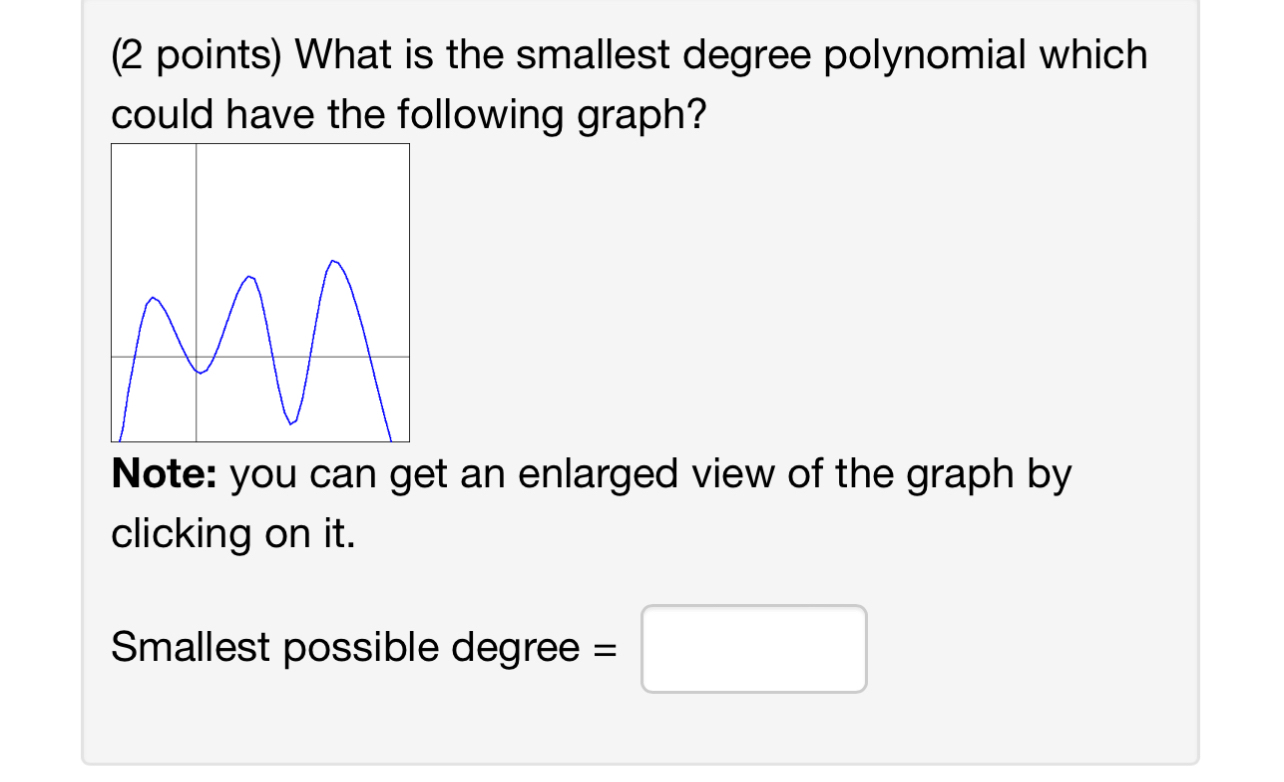Image resolution: width=1284 pixels, height=782 pixels.
Task: Click the Smallest possible degree text label
Action: point(360,647)
